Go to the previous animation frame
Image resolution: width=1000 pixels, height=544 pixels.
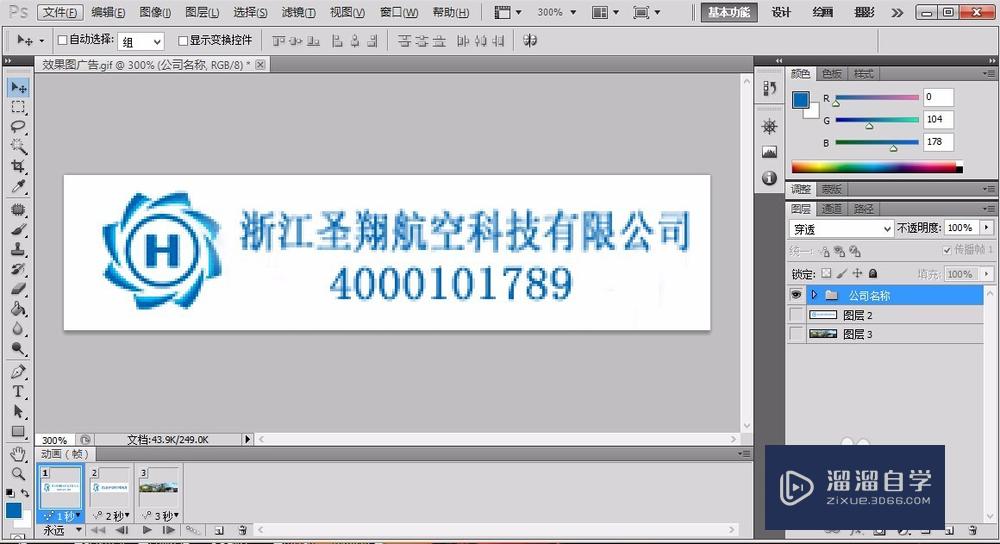click(x=122, y=530)
